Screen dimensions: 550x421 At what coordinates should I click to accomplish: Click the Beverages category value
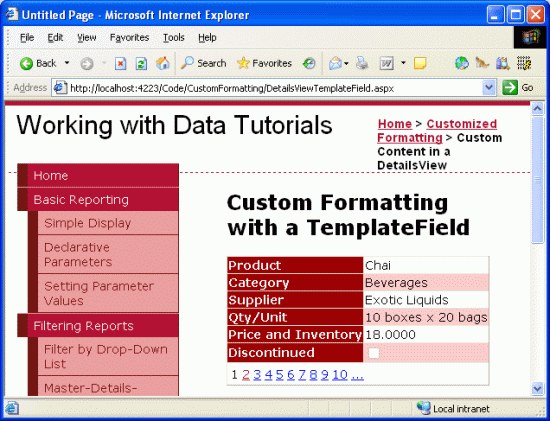pos(396,283)
